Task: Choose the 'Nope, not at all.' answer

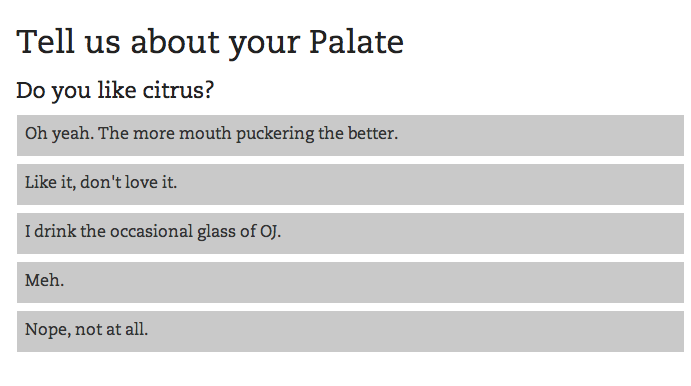Action: tap(350, 331)
